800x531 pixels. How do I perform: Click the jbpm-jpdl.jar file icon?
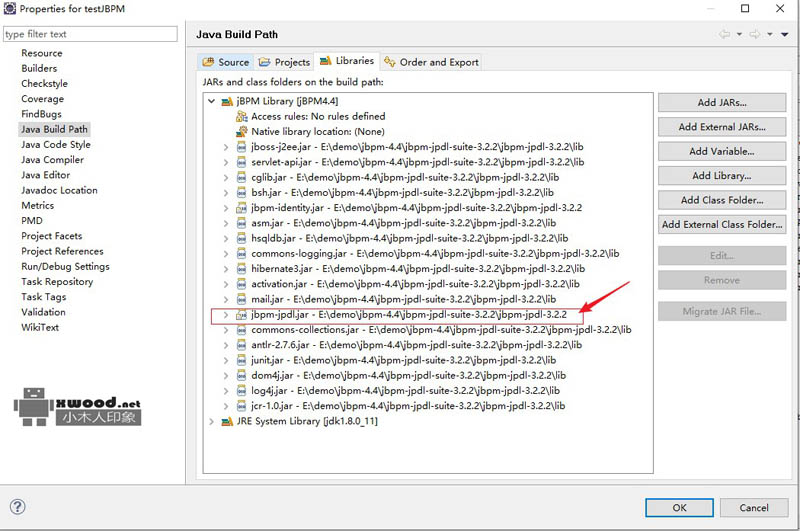242,315
